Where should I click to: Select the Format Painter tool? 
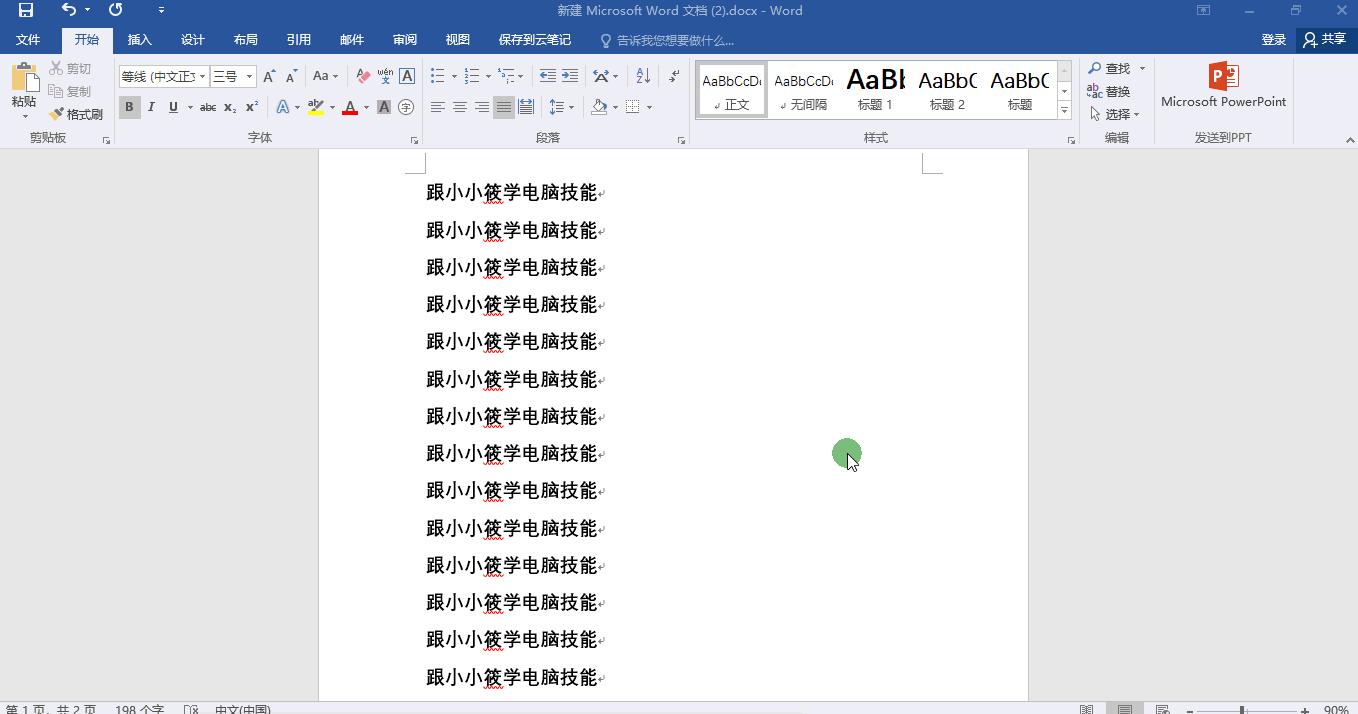76,113
